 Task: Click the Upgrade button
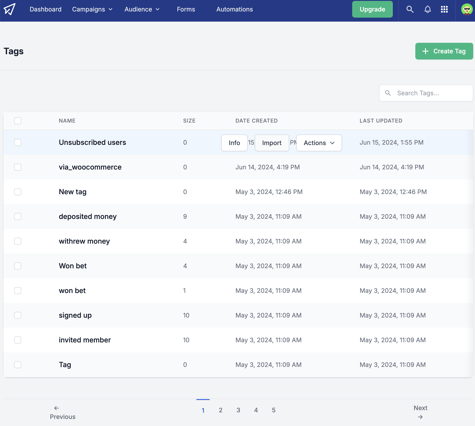click(x=372, y=9)
